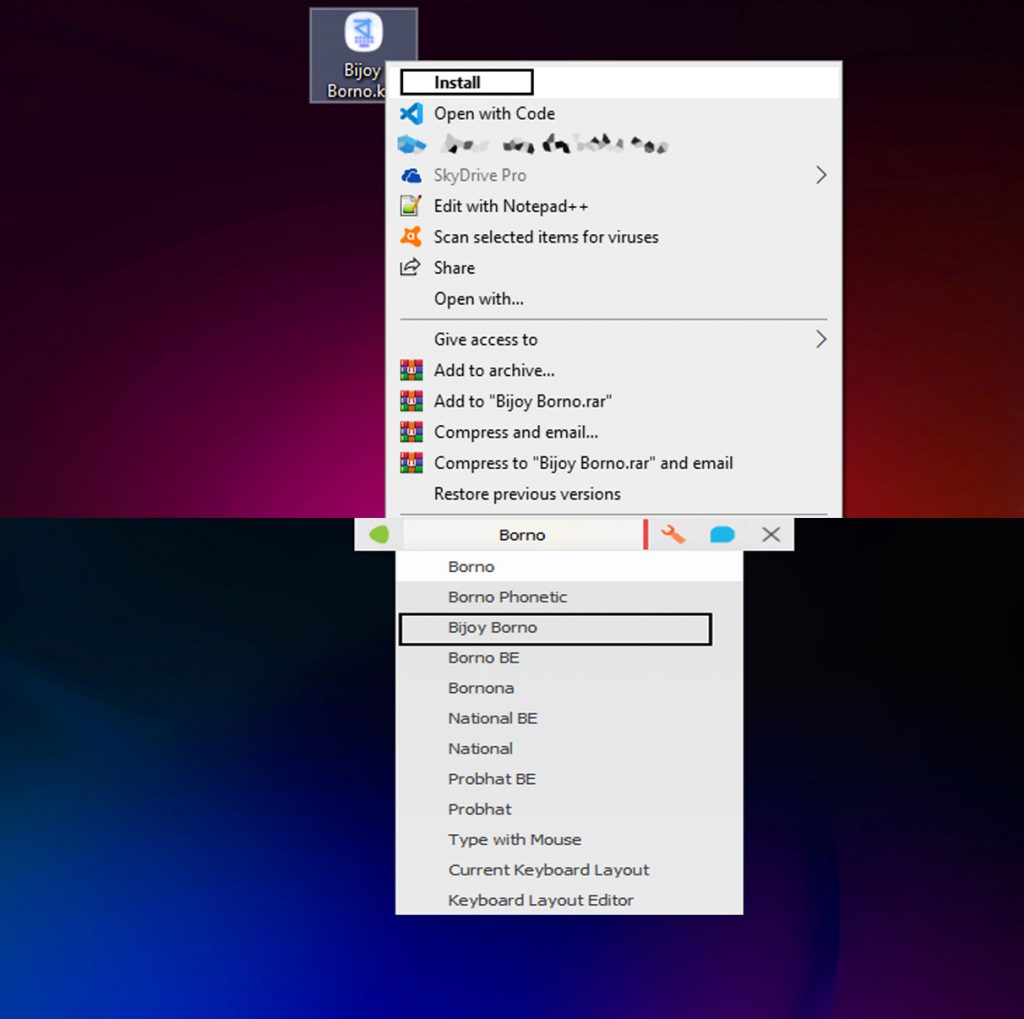1024x1019 pixels.
Task: Select the Bijoy Borno keyboard file icon
Action: pos(363,55)
